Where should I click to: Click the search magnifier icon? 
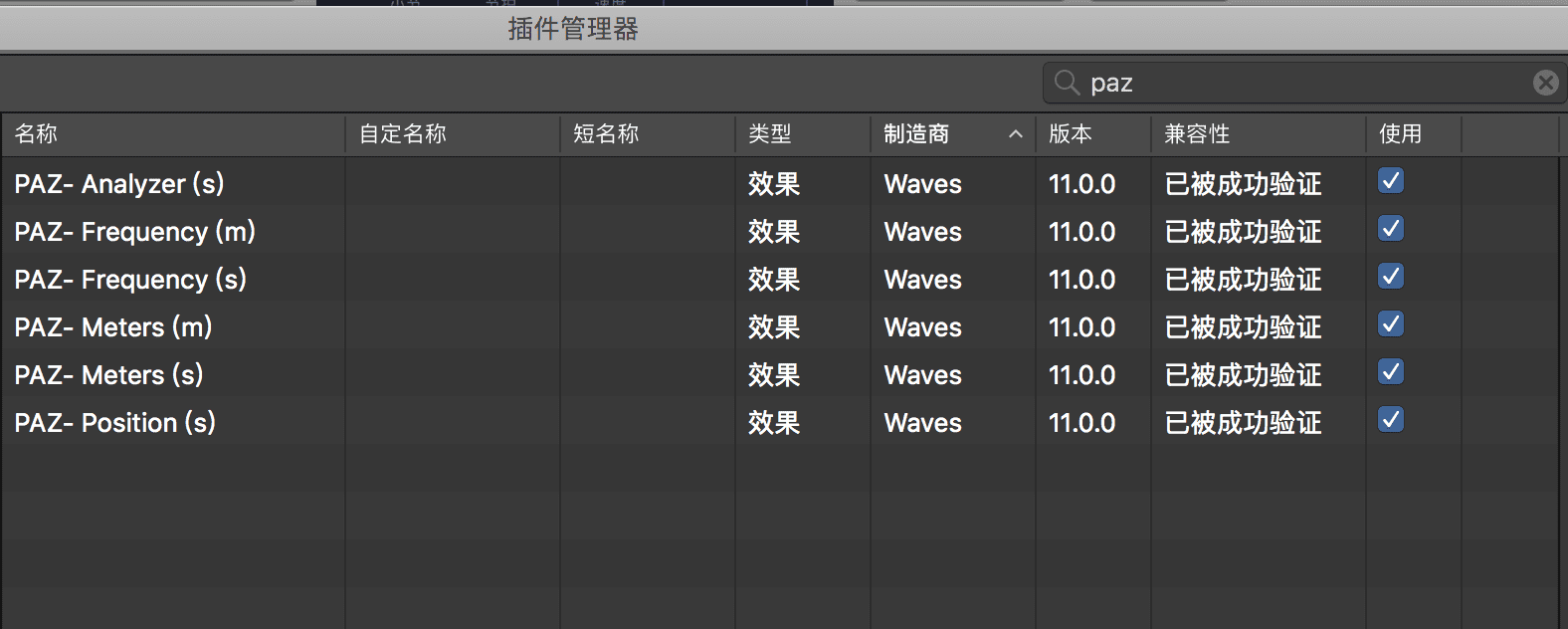(1067, 83)
